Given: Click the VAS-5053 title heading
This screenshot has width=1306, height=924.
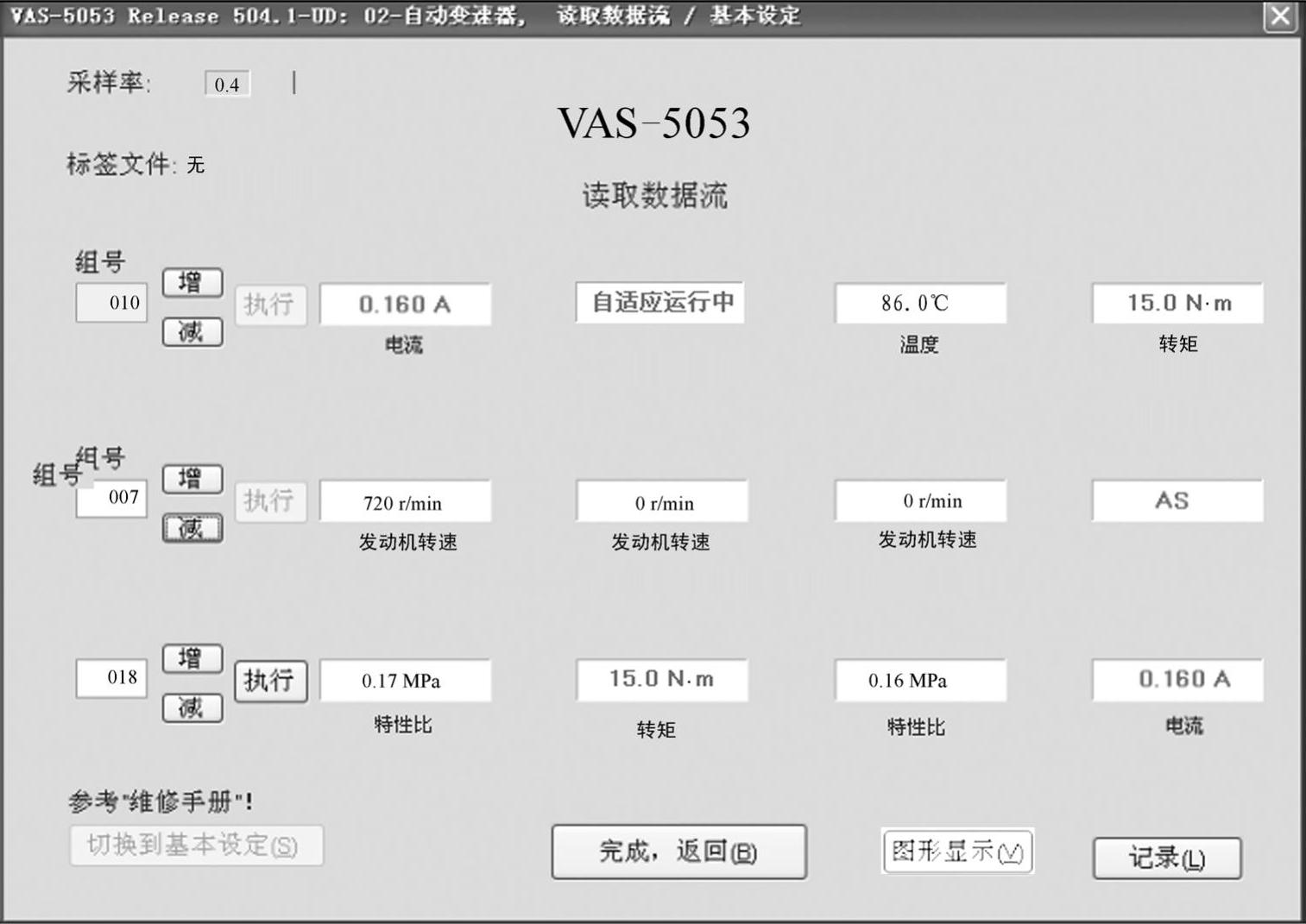Looking at the screenshot, I should (x=653, y=123).
